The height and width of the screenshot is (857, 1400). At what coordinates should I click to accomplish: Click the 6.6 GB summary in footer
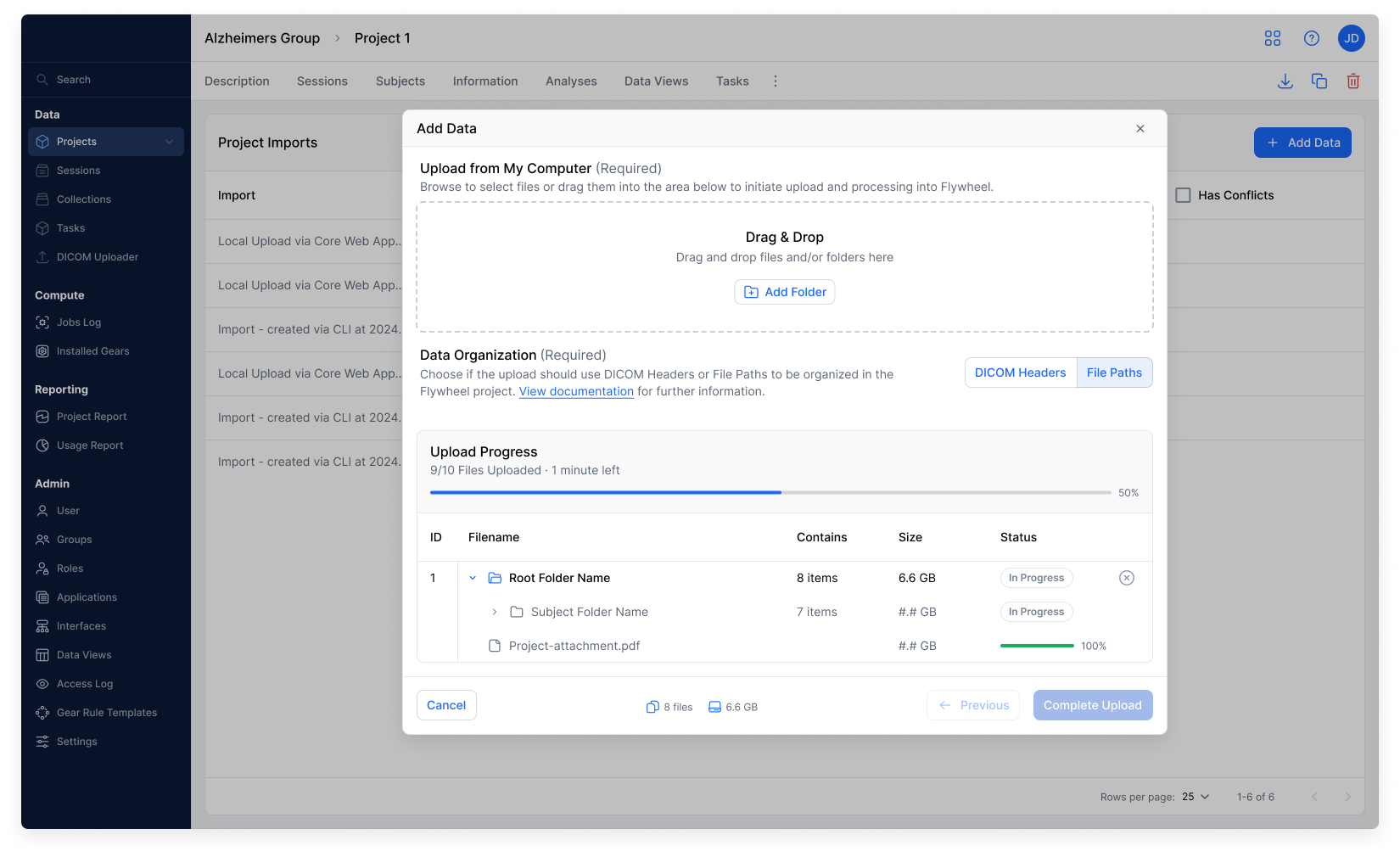click(733, 707)
